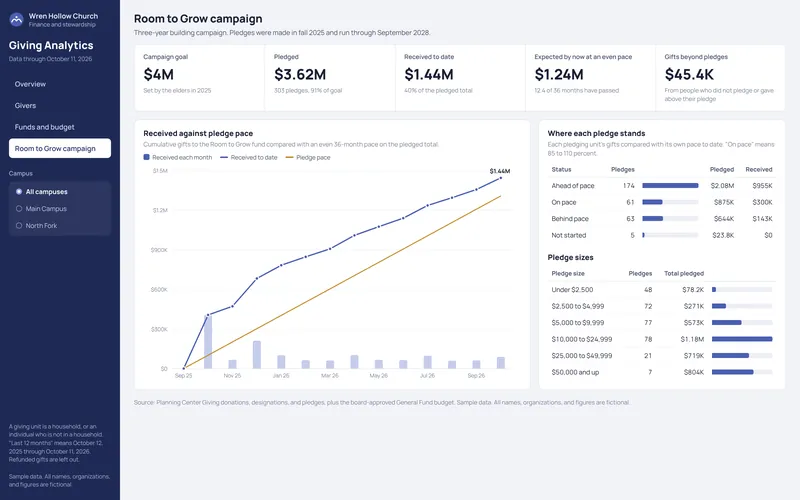Click the Not started status row label
The width and height of the screenshot is (800, 500).
pyautogui.click(x=568, y=235)
